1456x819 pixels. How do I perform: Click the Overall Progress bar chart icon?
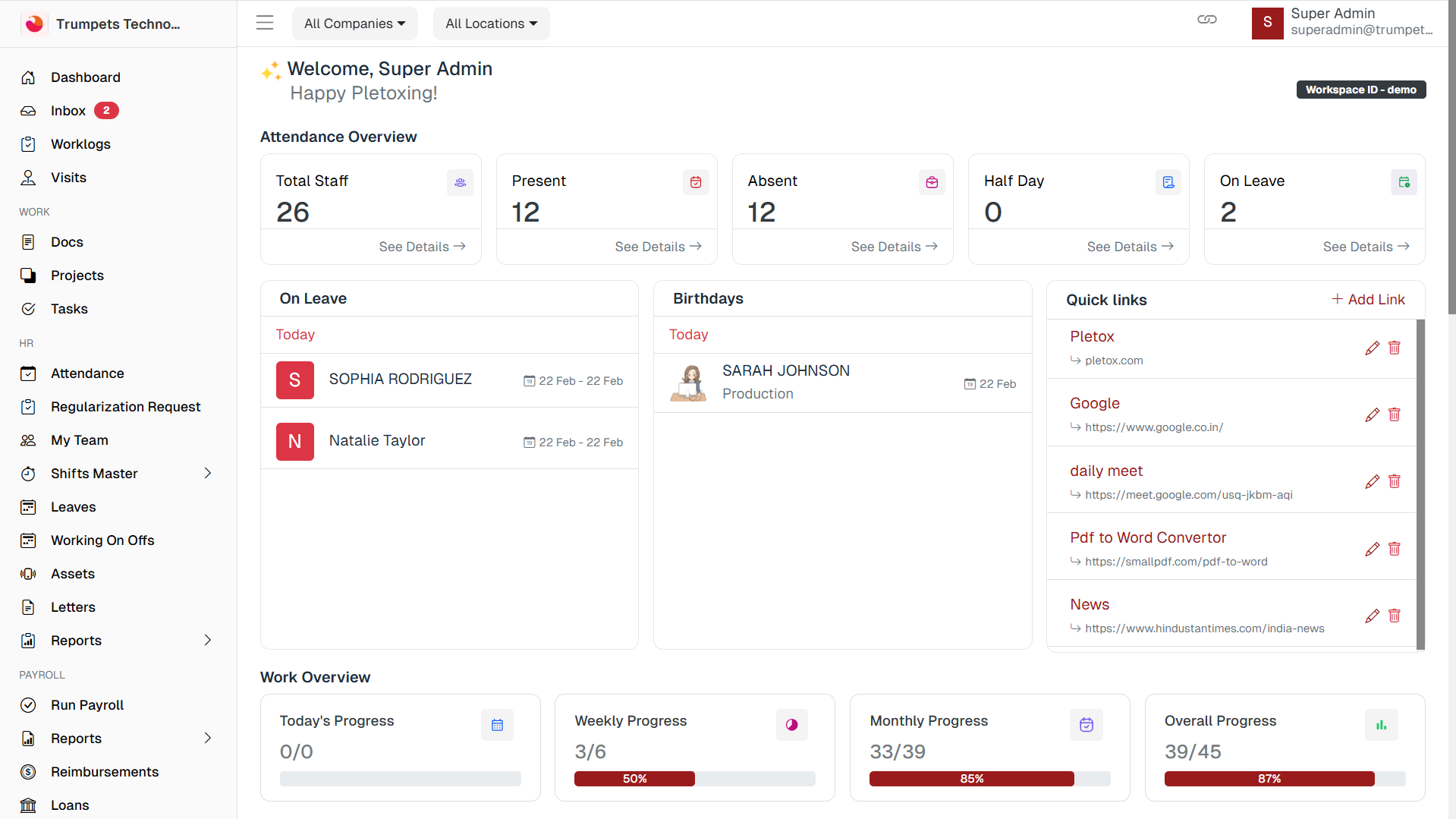click(1381, 725)
